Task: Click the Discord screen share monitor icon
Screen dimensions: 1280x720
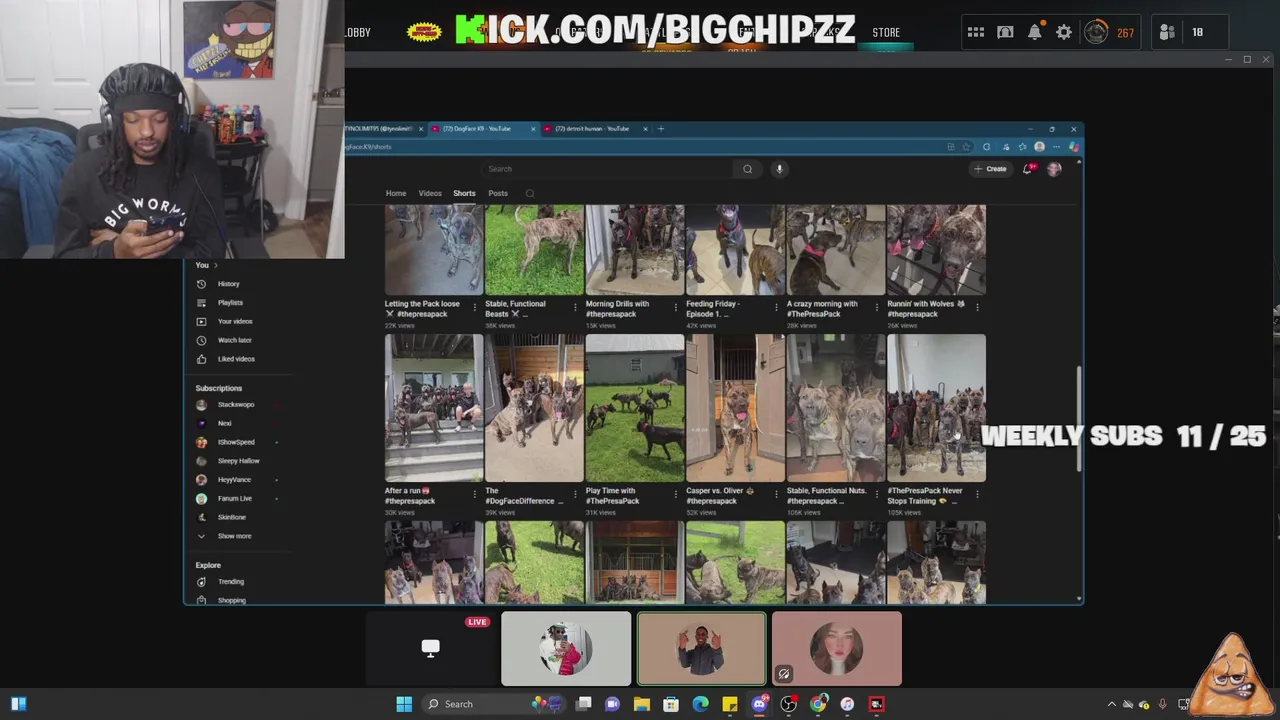Action: [x=430, y=648]
